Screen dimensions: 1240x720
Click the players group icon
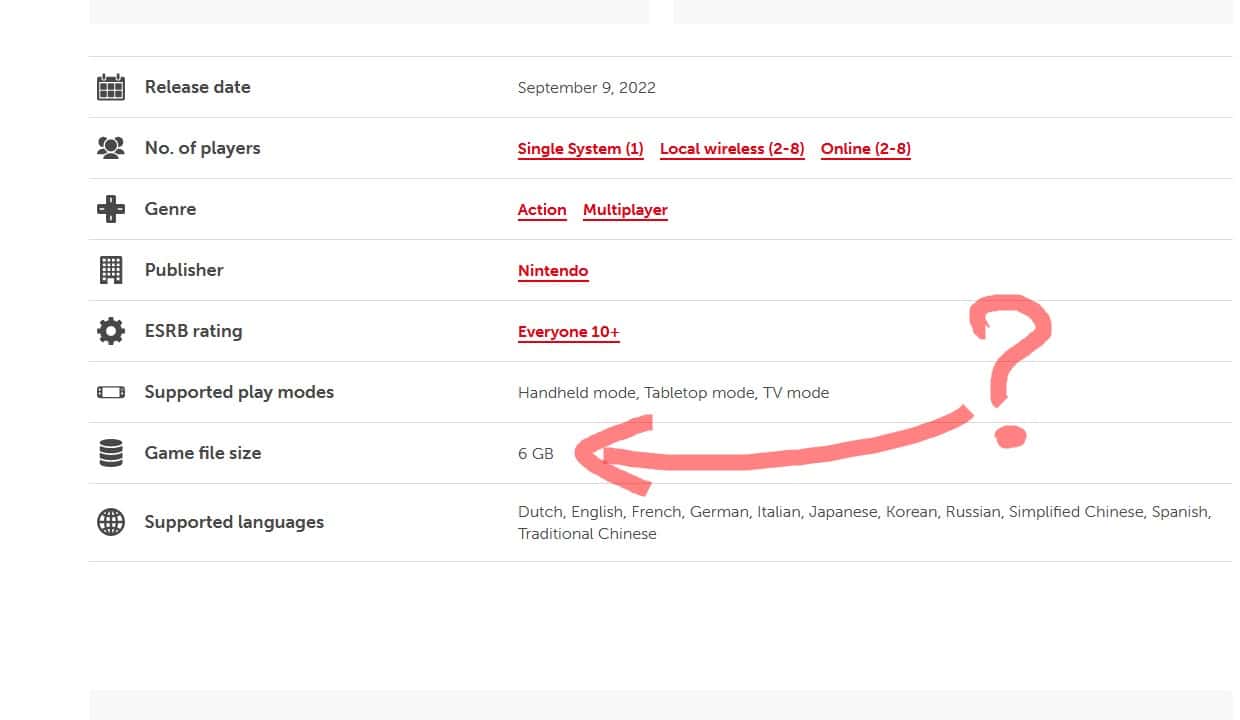point(111,148)
